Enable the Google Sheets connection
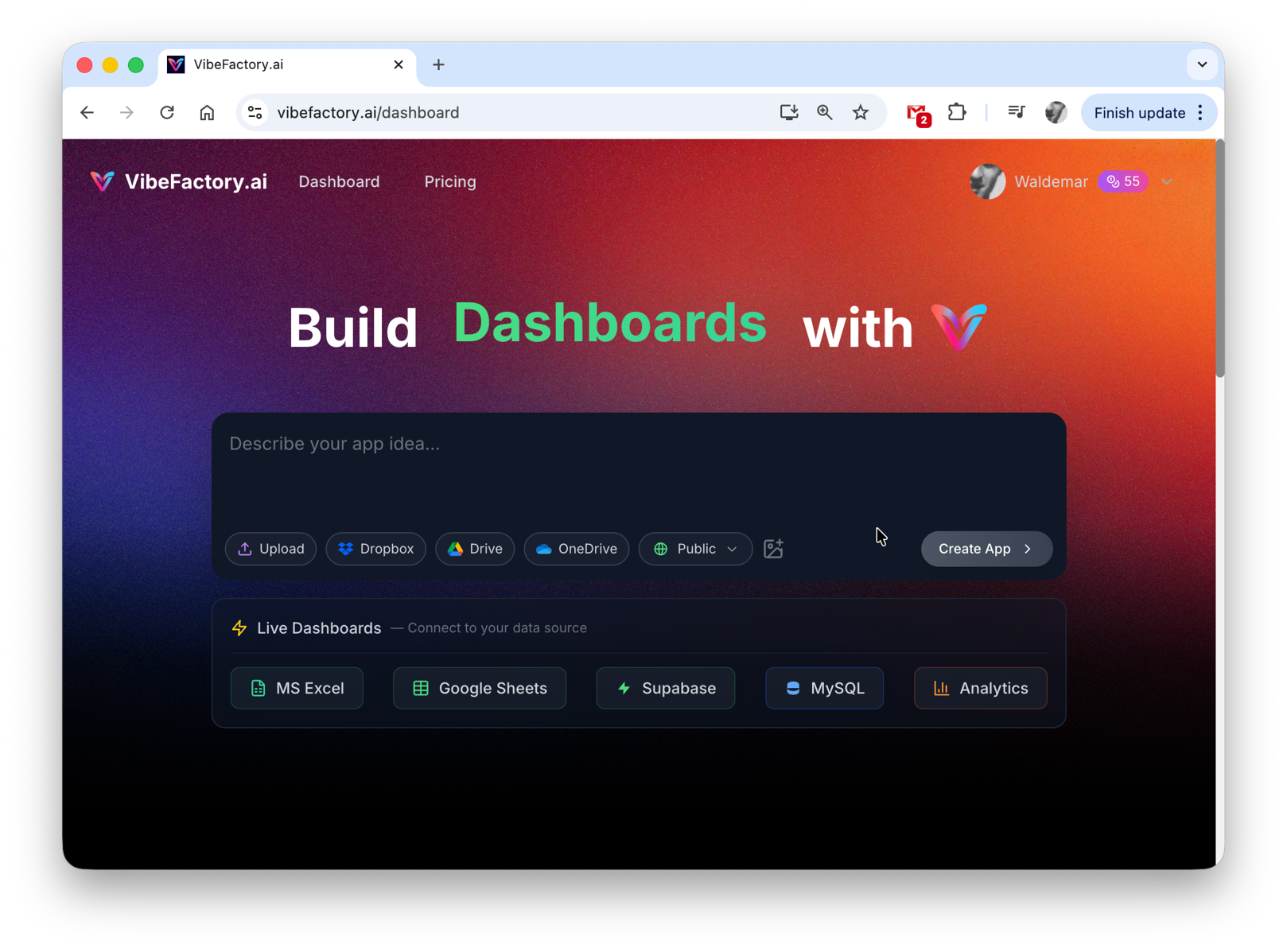 click(479, 688)
